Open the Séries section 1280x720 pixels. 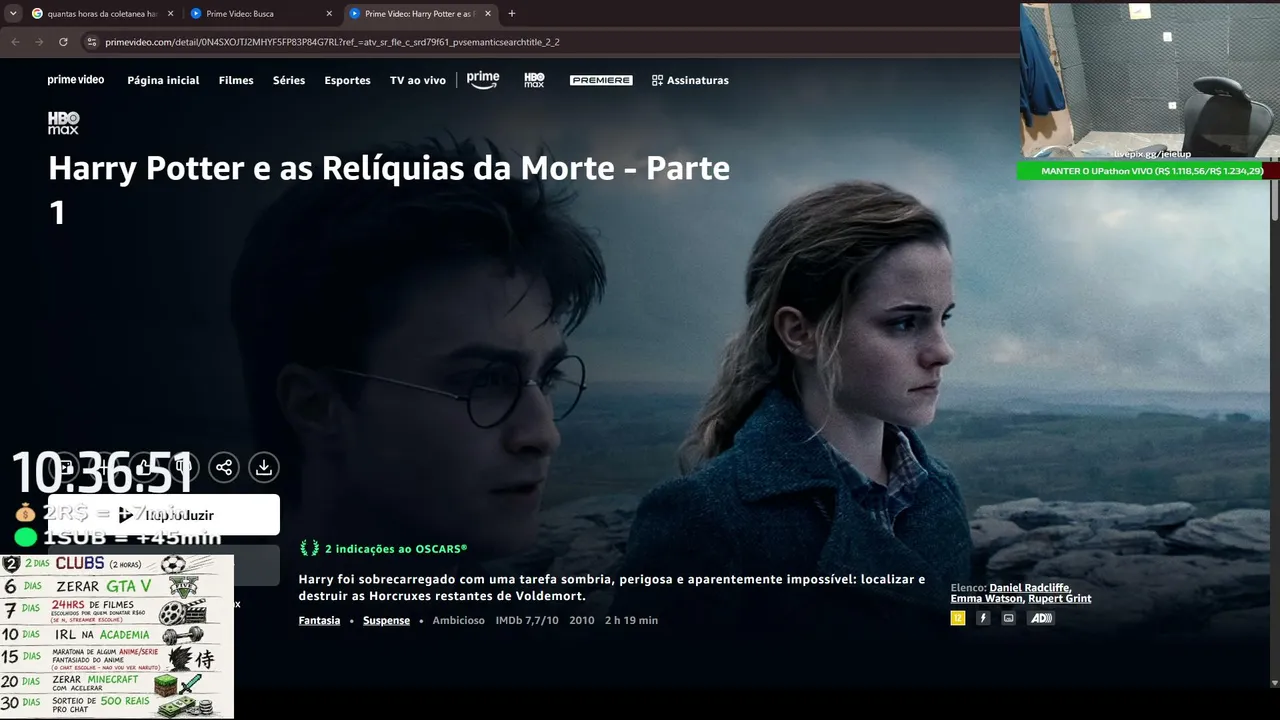[289, 80]
